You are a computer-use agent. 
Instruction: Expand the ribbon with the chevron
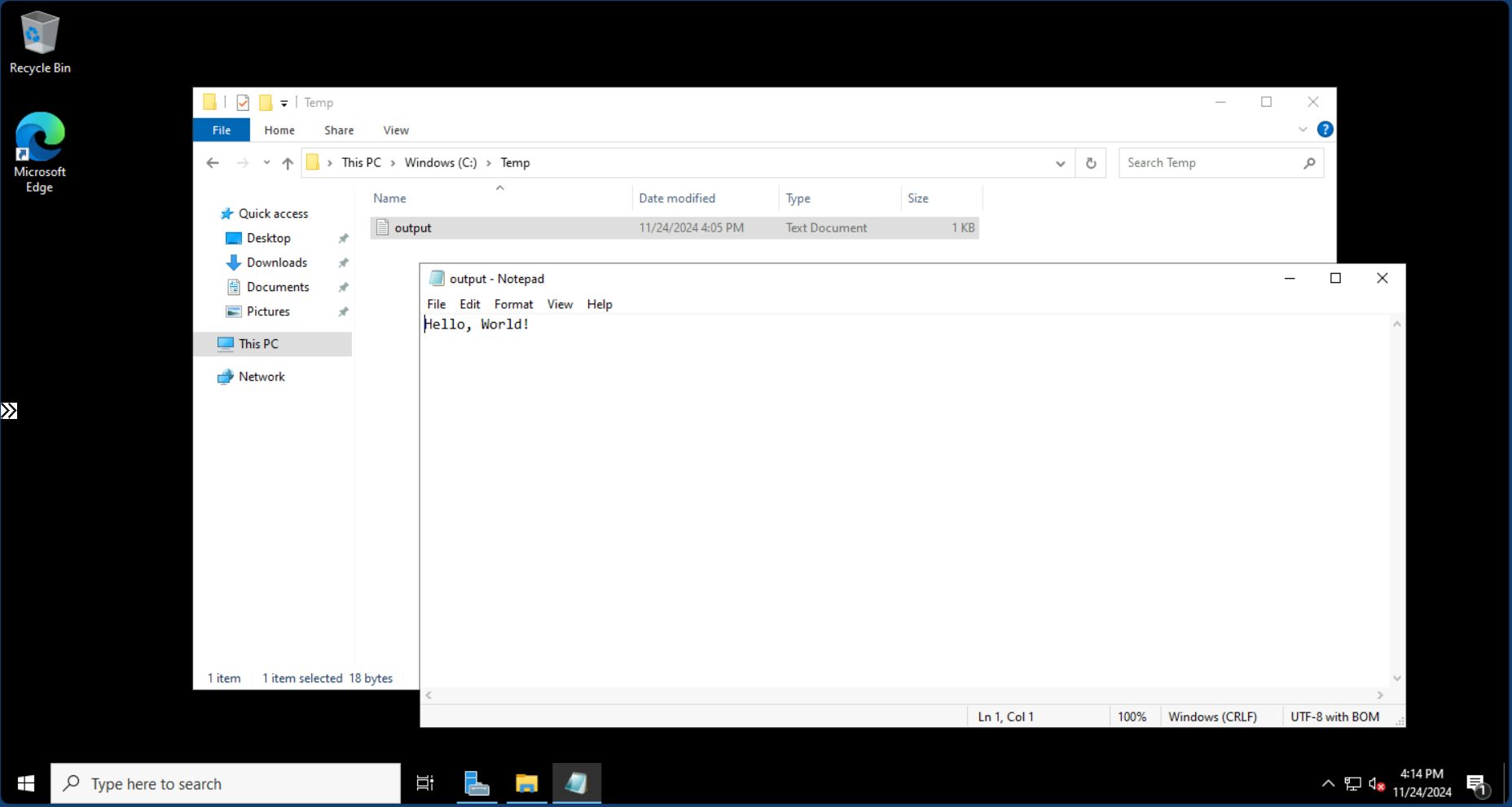(x=1302, y=130)
